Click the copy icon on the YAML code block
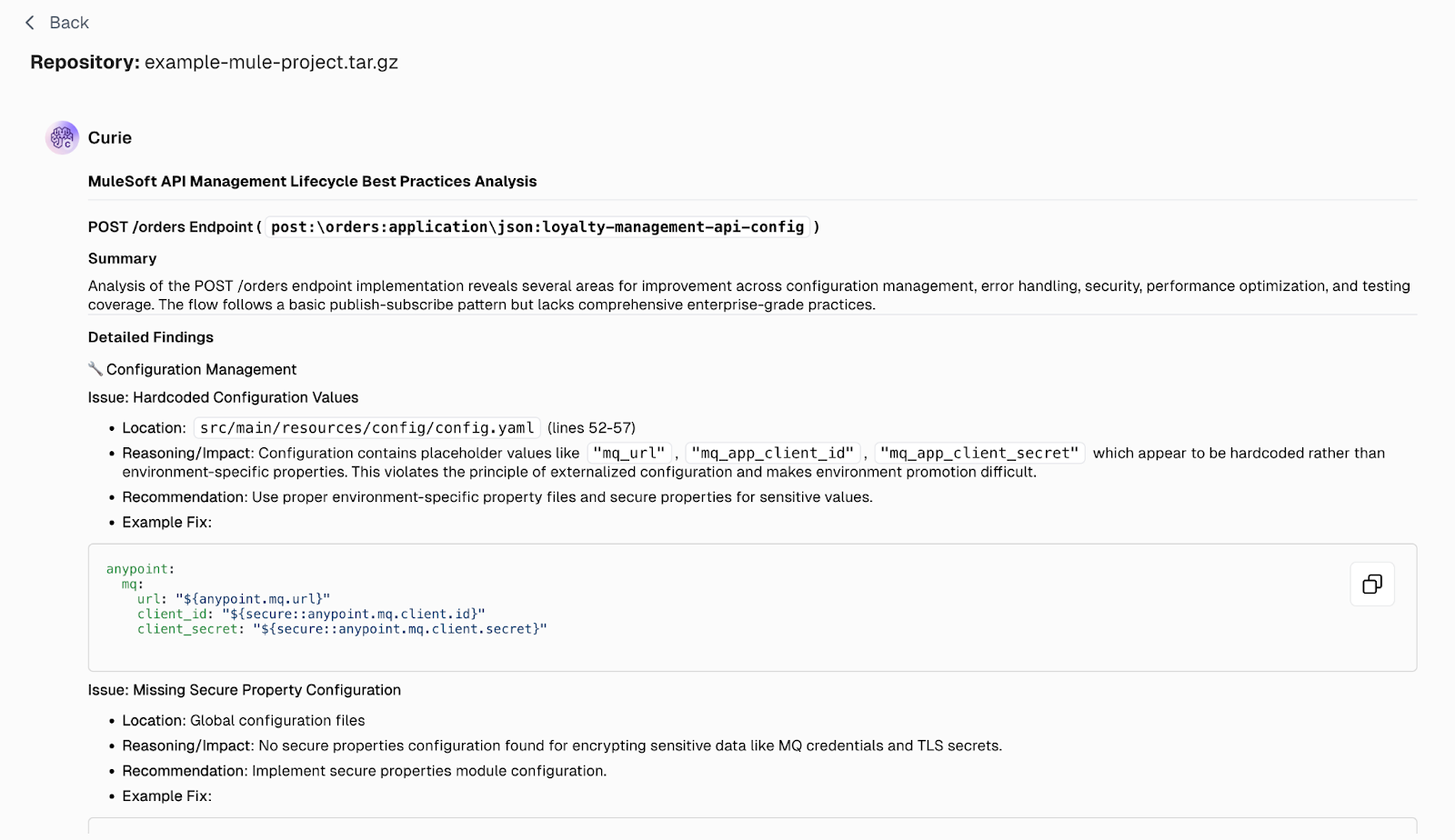 tap(1371, 585)
